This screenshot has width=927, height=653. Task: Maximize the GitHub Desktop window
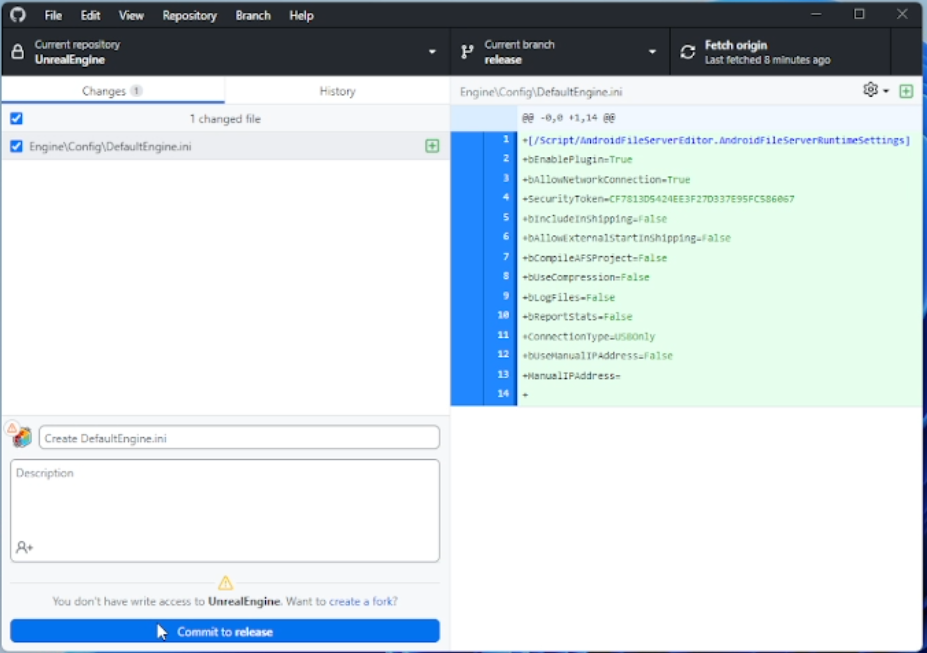pyautogui.click(x=859, y=14)
